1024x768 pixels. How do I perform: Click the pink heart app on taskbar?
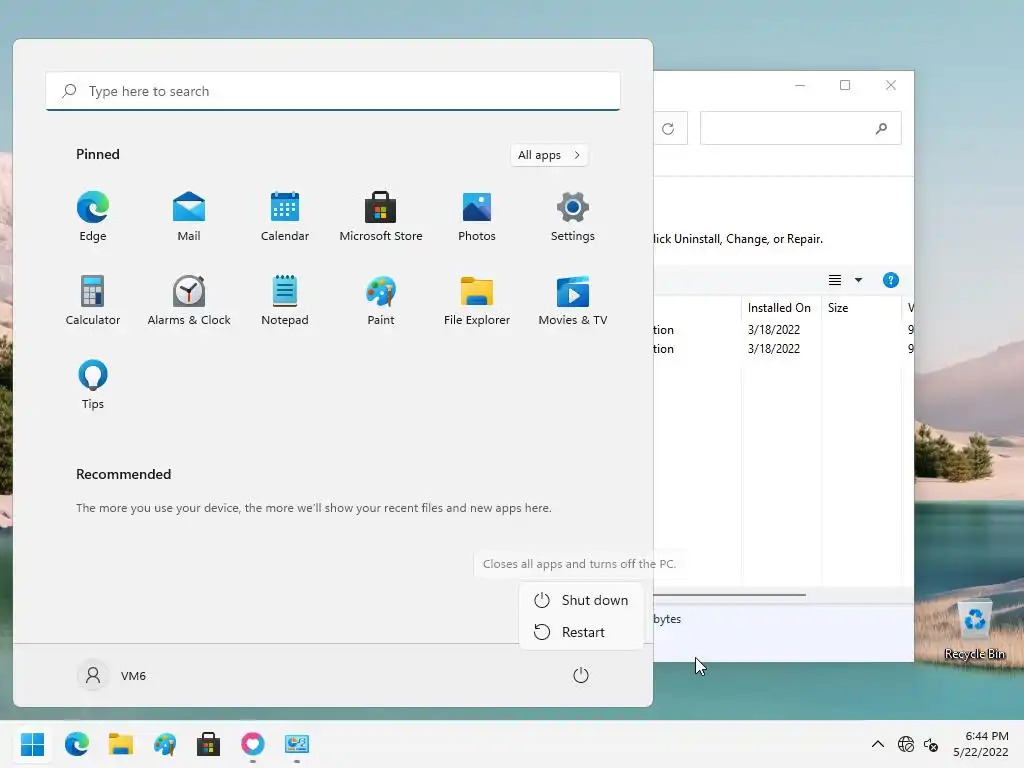point(253,744)
